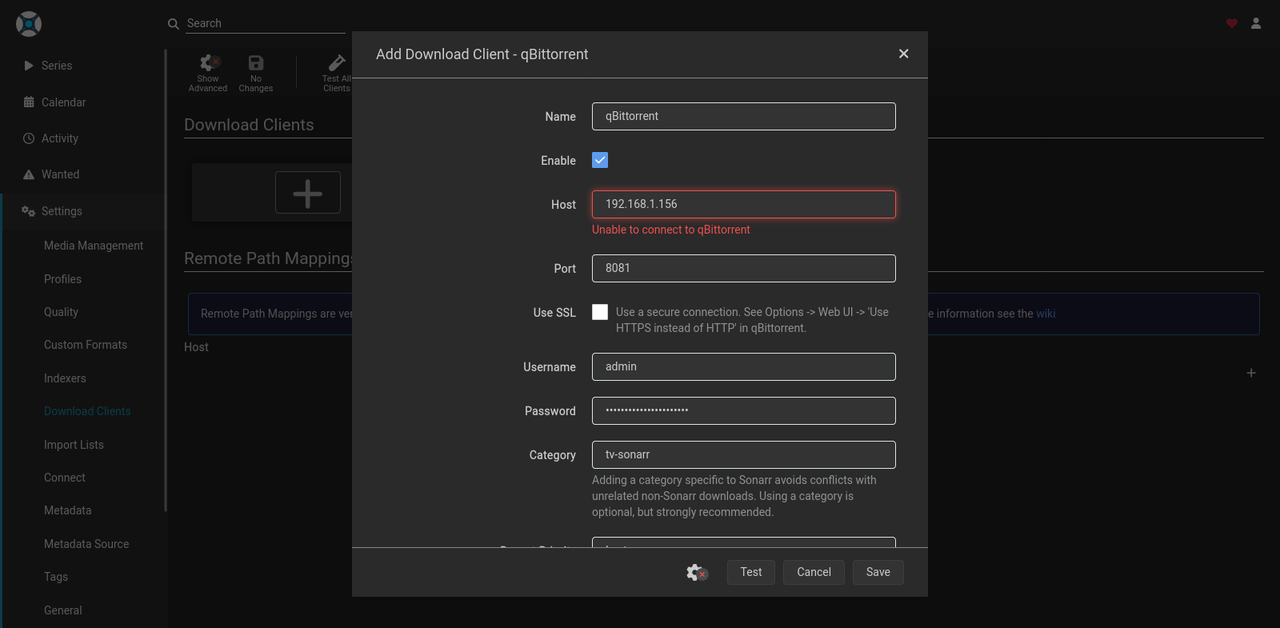Click the plus icon to add remote path mapping

1251,373
